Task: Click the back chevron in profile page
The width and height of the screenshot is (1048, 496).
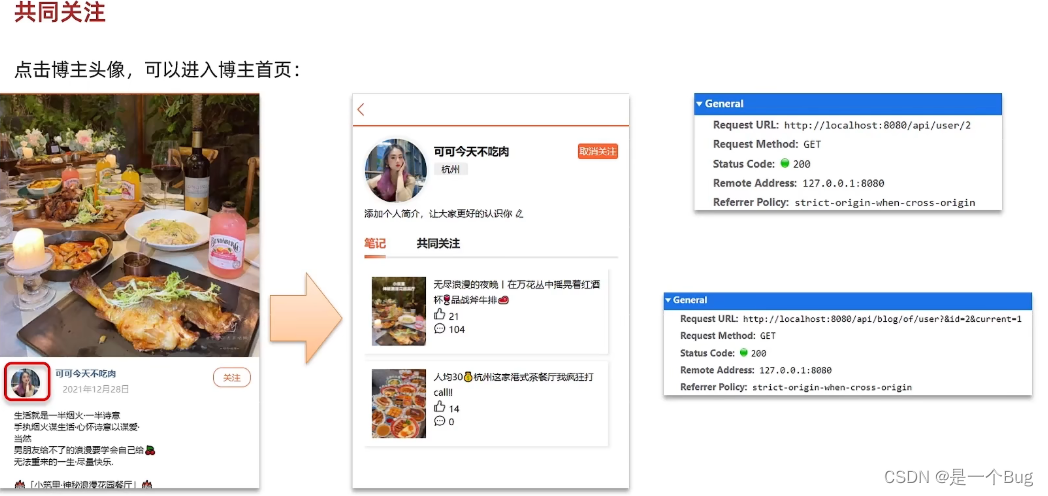Action: [x=361, y=110]
